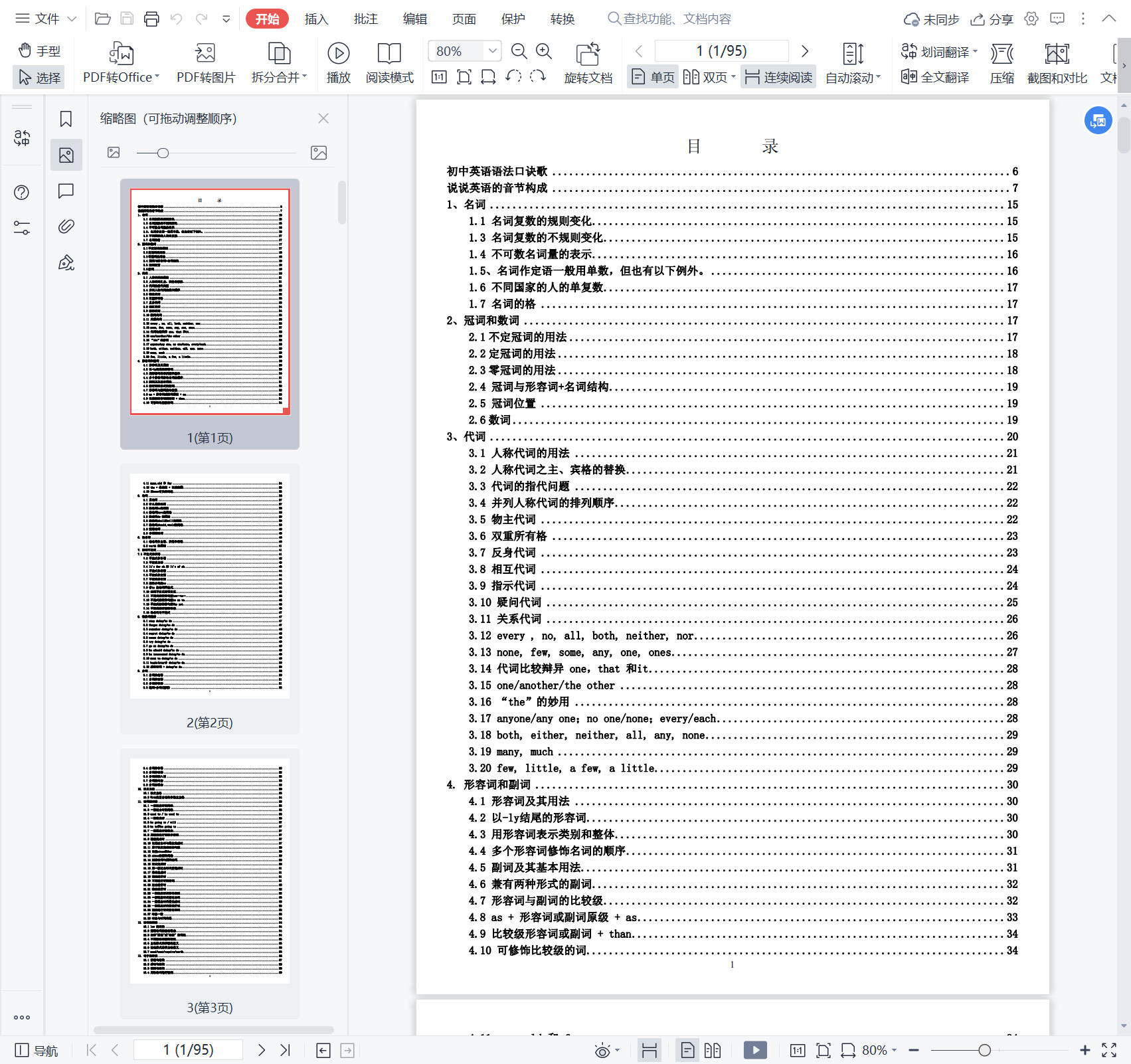Open signature pen icon in sidebar
Image resolution: width=1131 pixels, height=1064 pixels.
tap(66, 262)
